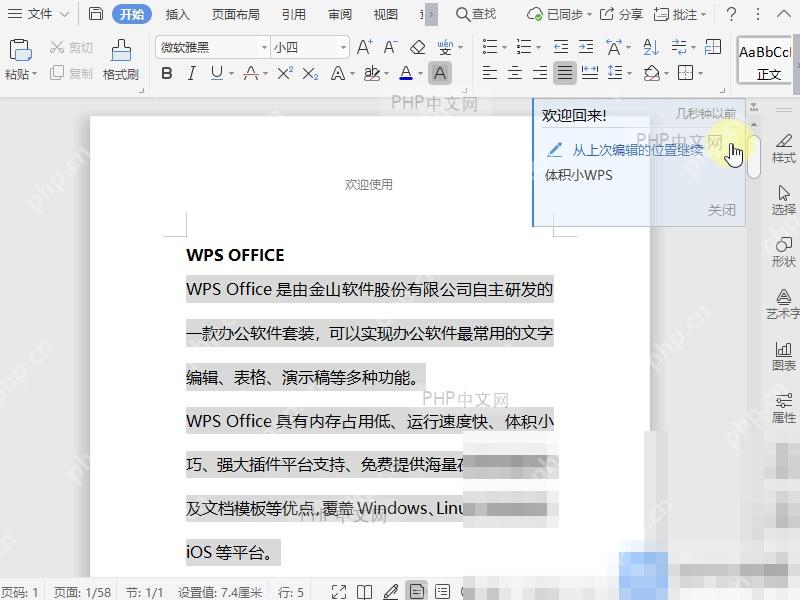The width and height of the screenshot is (800, 600).
Task: Apply text highlight color ab icon
Action: pyautogui.click(x=371, y=73)
